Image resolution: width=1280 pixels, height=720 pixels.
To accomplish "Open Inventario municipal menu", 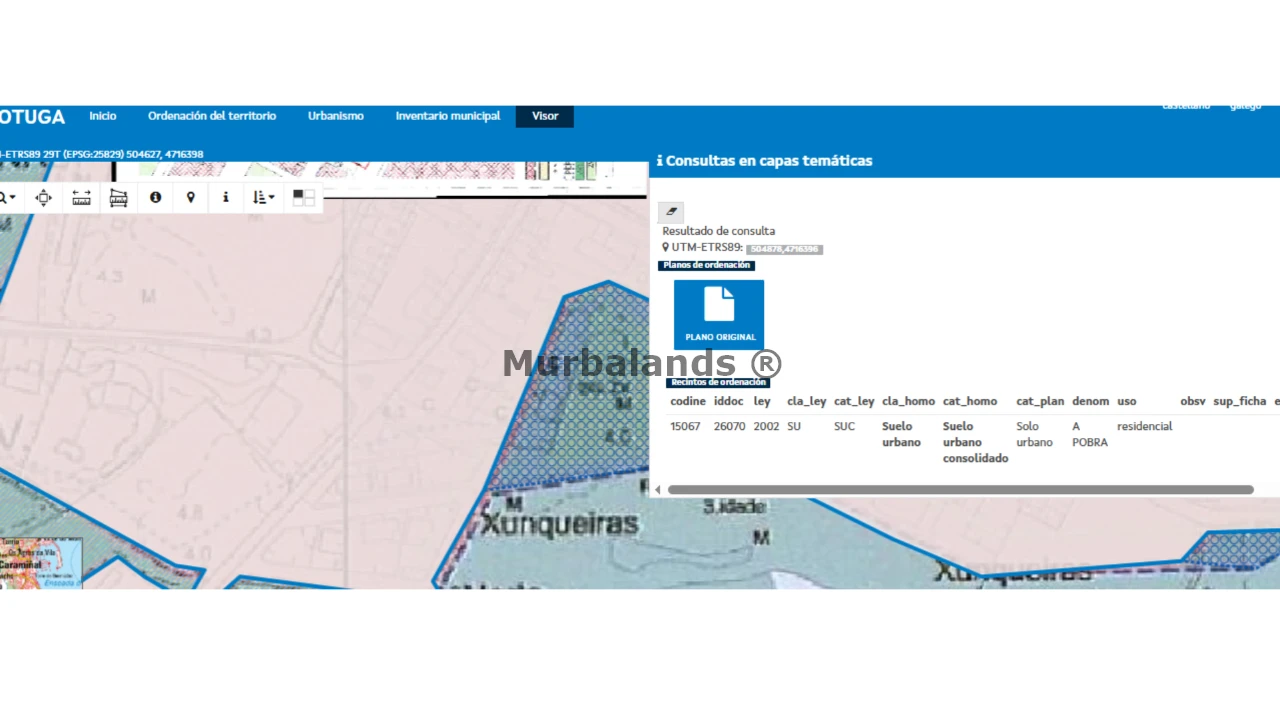I will tap(448, 116).
